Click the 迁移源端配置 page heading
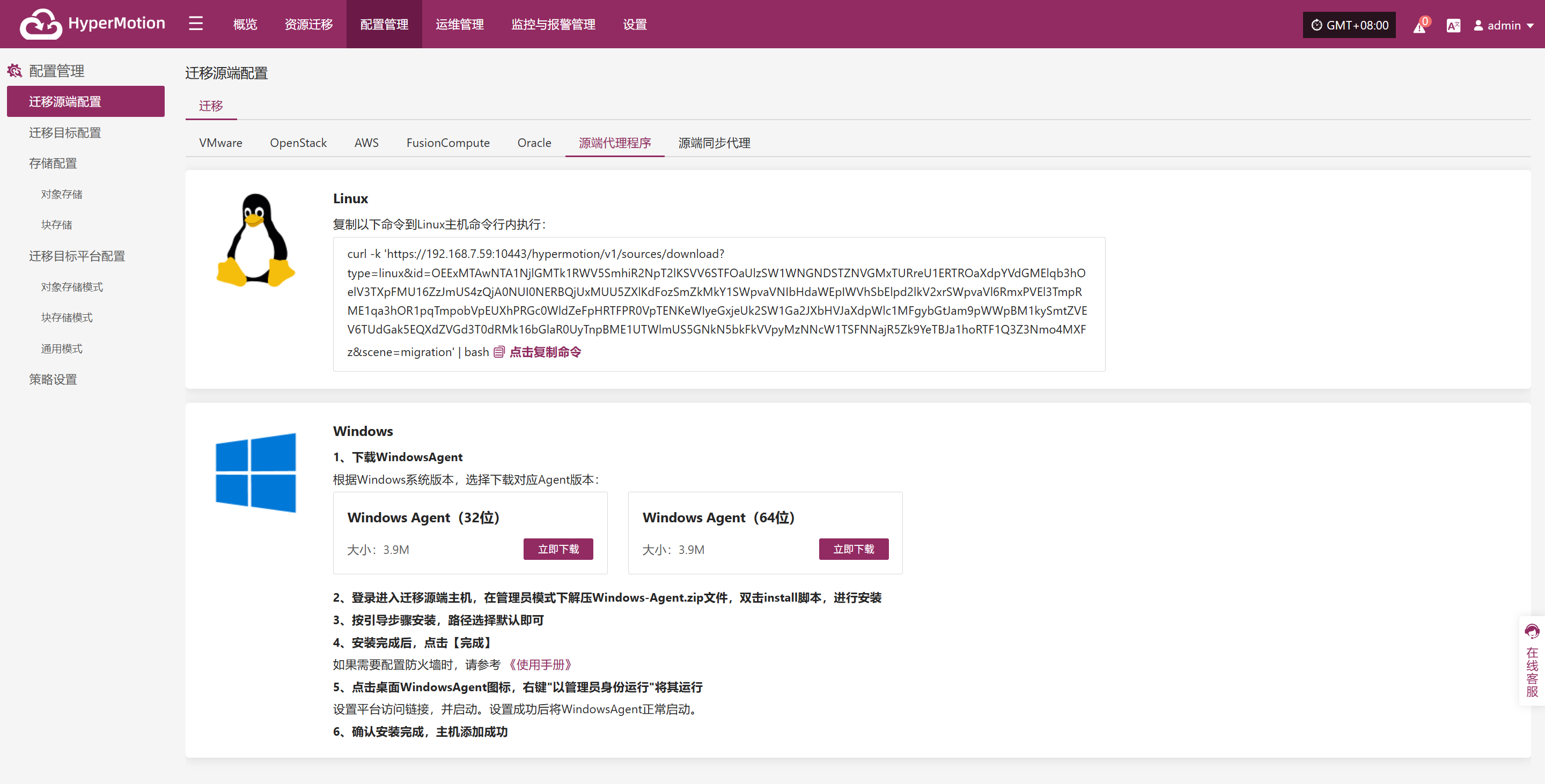The image size is (1545, 784). point(226,73)
